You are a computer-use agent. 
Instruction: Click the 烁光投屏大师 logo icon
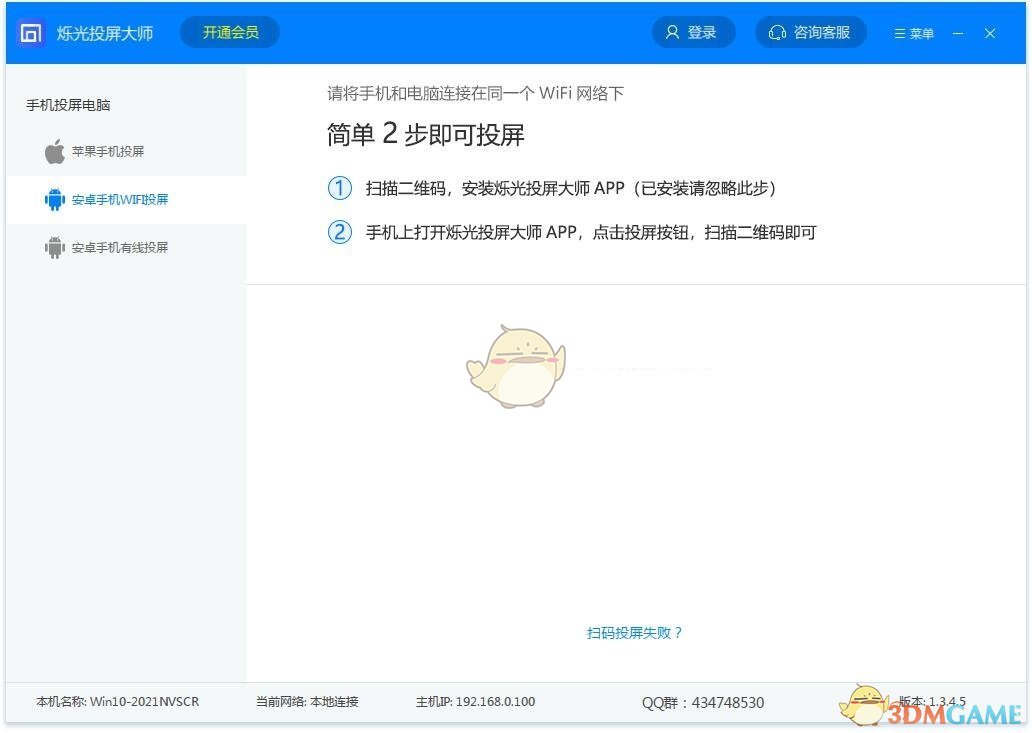pos(31,32)
